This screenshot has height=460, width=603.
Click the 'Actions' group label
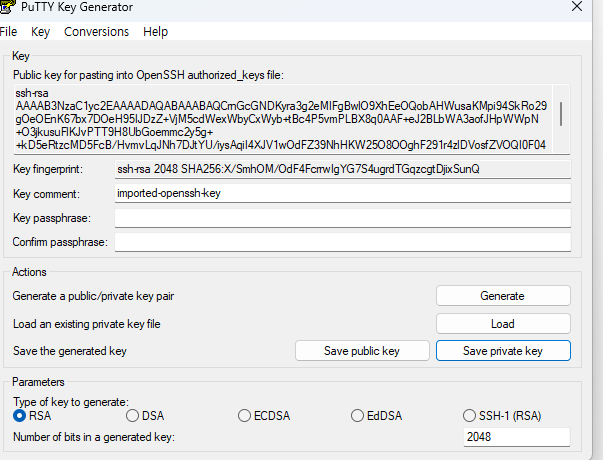[x=29, y=272]
